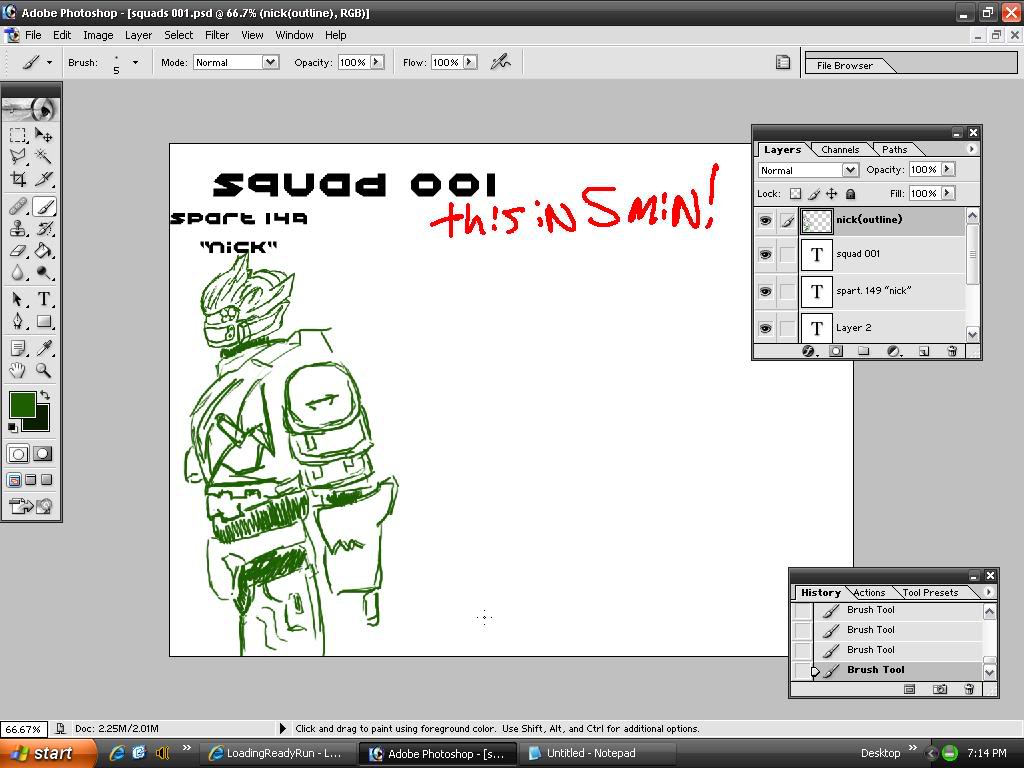Open the brush Mode dropdown

click(270, 62)
